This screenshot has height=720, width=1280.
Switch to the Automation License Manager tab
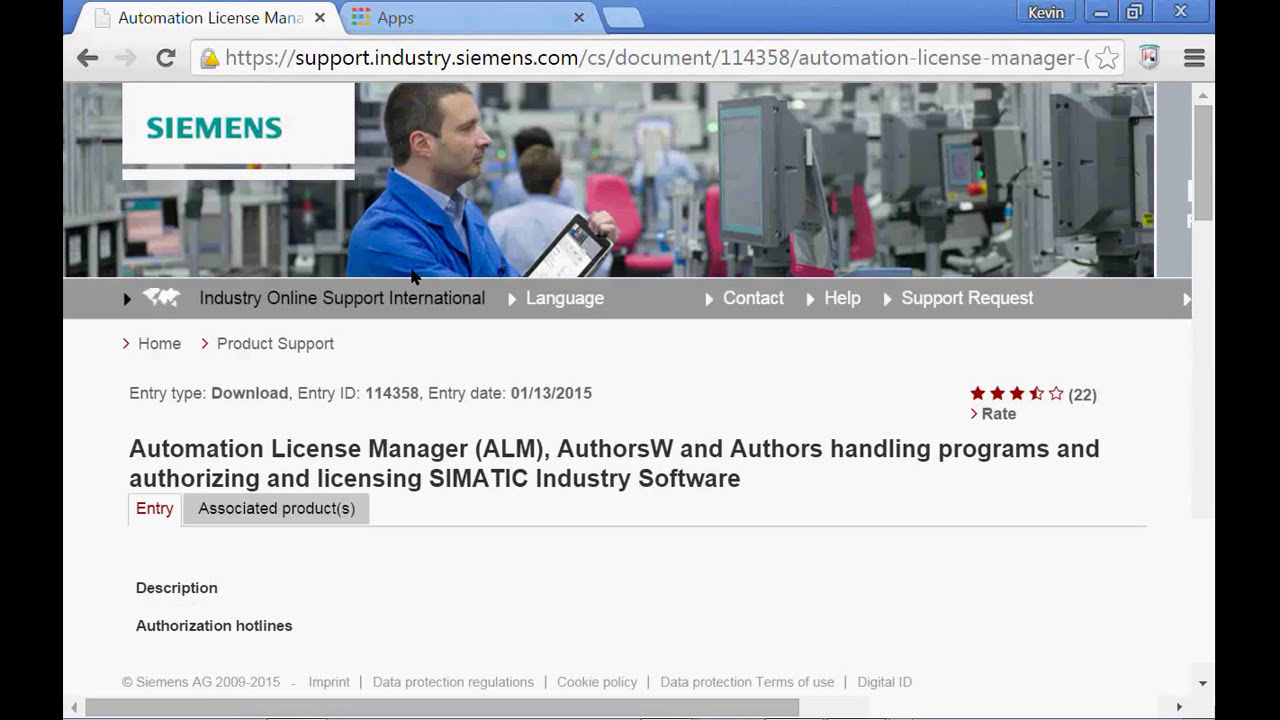[x=209, y=17]
